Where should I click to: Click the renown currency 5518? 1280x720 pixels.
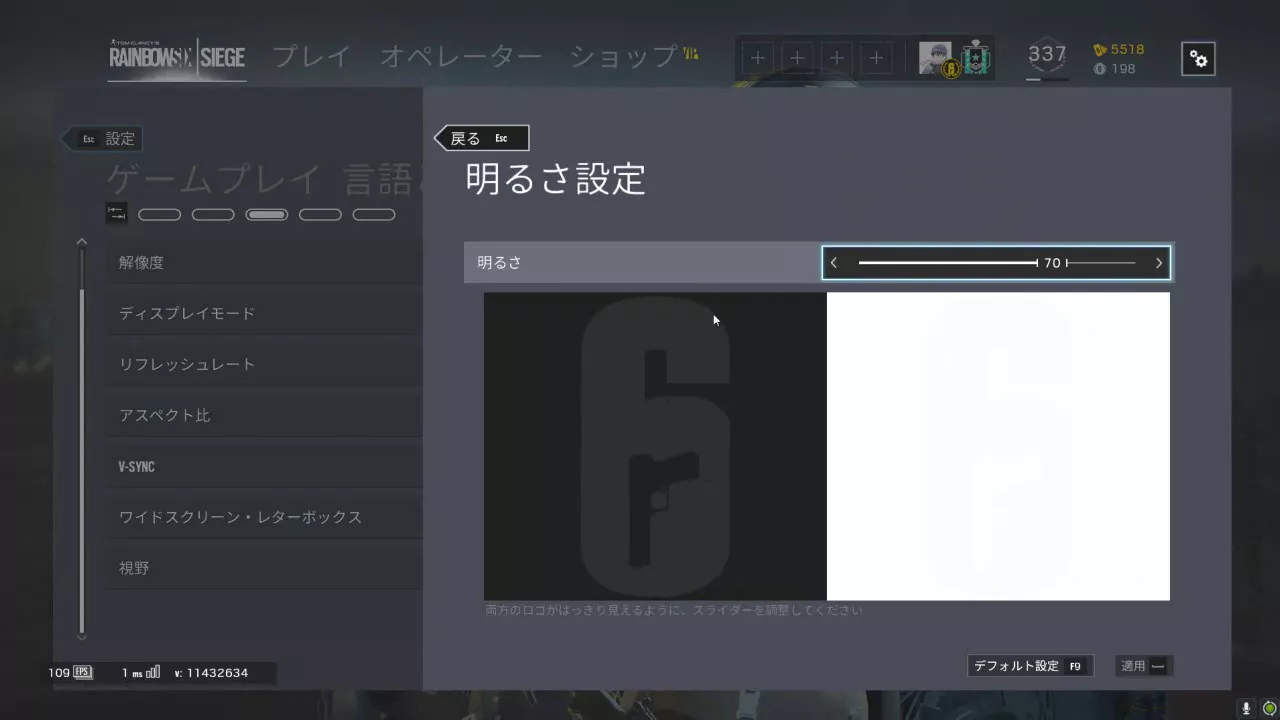1119,49
